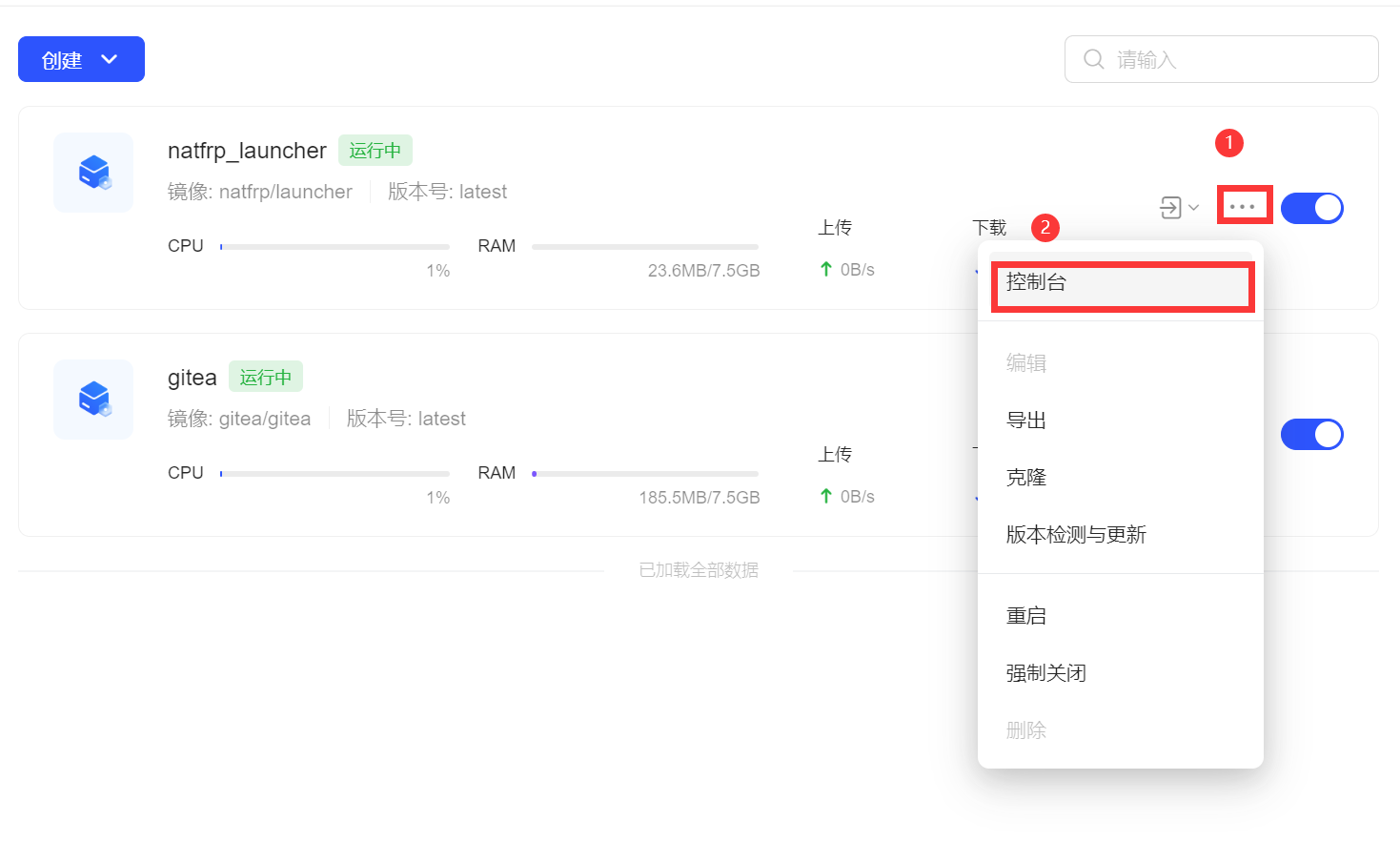This screenshot has width=1400, height=862.
Task: Toggle the gitea container power switch
Action: coord(1311,435)
